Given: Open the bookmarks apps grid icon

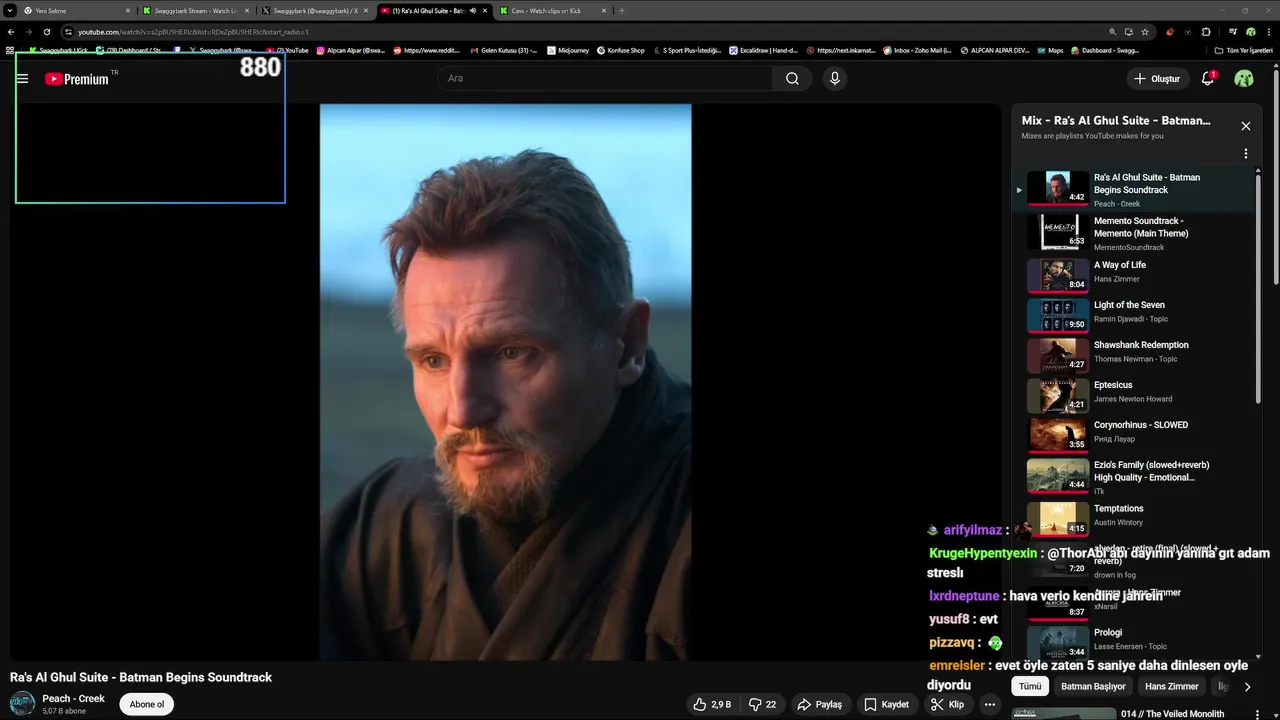Looking at the screenshot, I should pos(10,50).
